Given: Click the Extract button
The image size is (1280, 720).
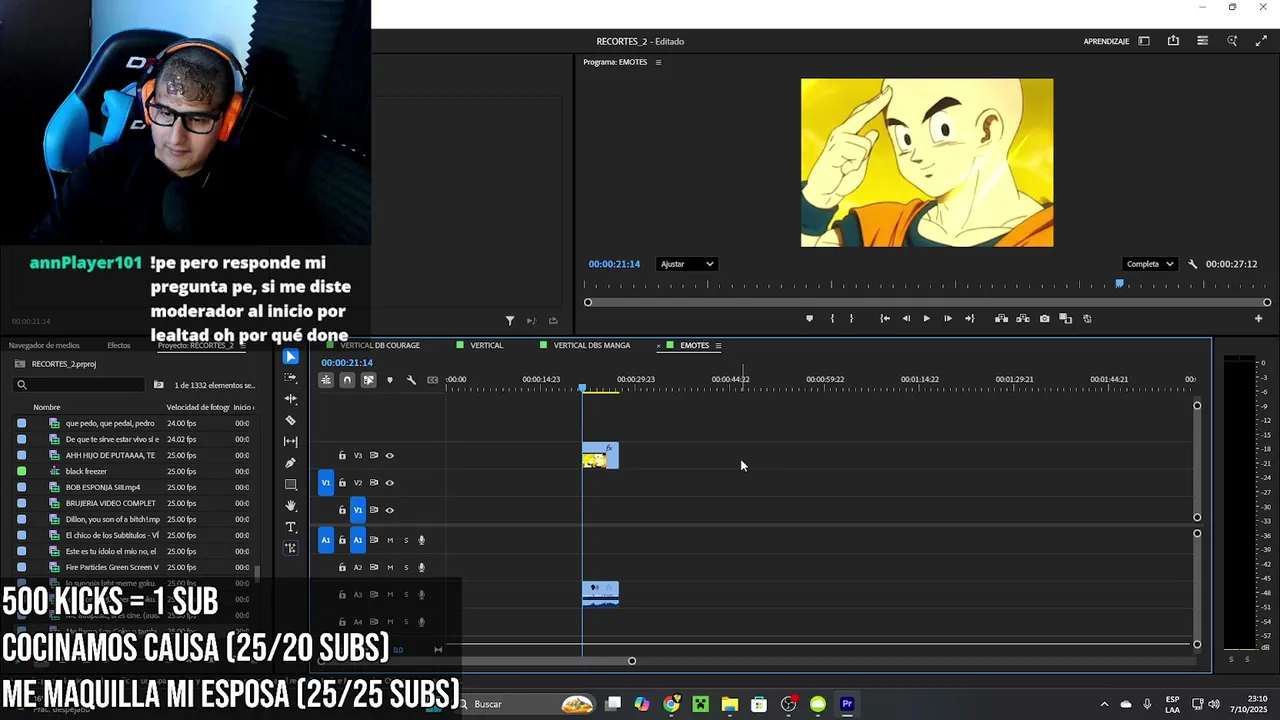Looking at the screenshot, I should 1023,319.
